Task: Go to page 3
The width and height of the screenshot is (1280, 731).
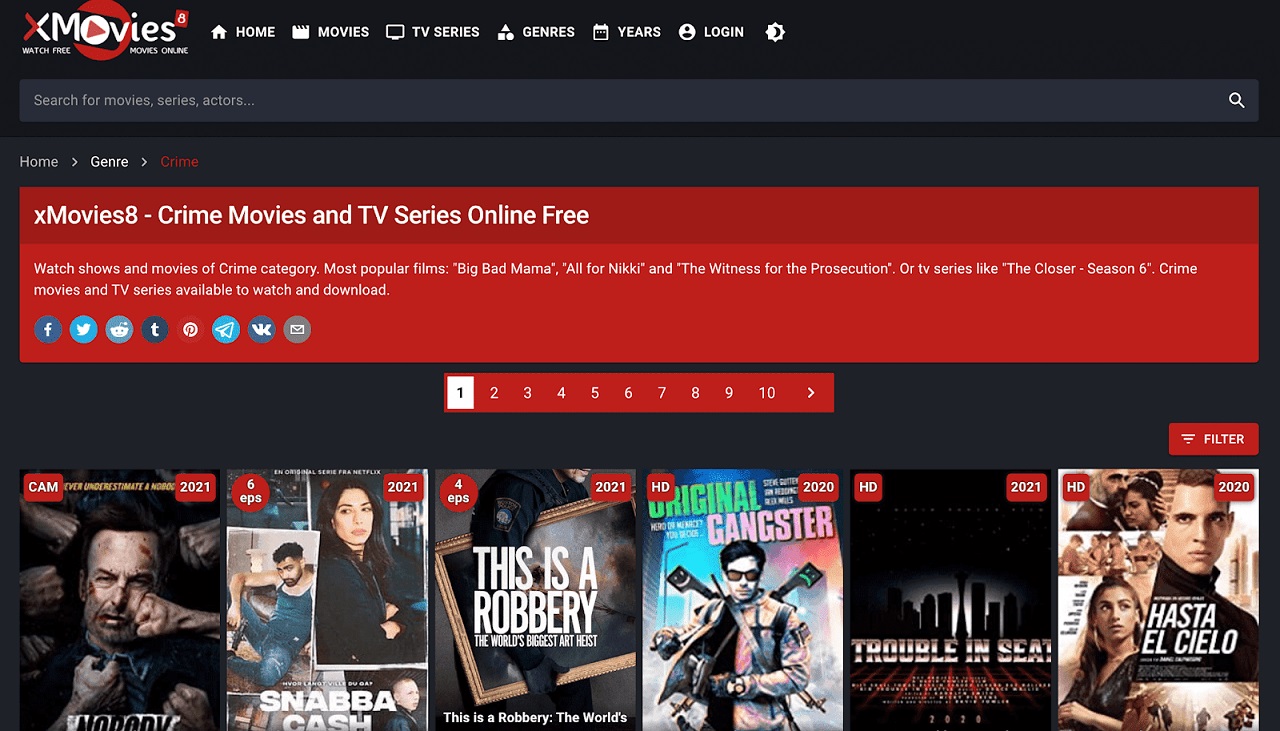Action: pyautogui.click(x=527, y=393)
